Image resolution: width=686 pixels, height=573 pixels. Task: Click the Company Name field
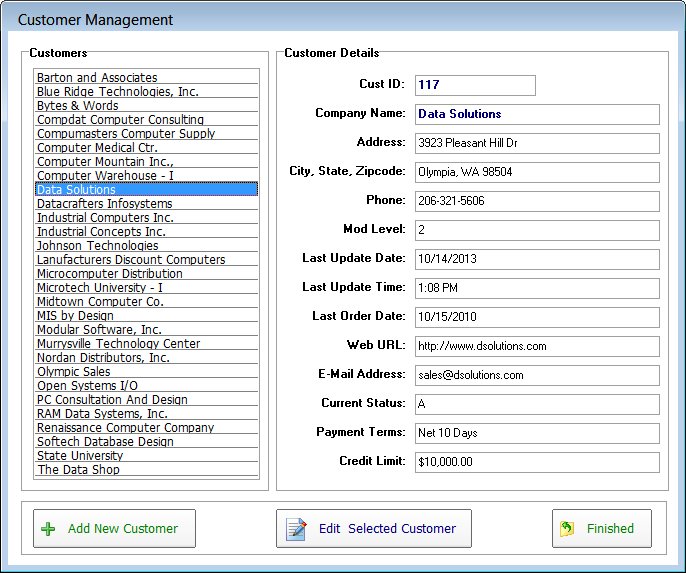(536, 114)
